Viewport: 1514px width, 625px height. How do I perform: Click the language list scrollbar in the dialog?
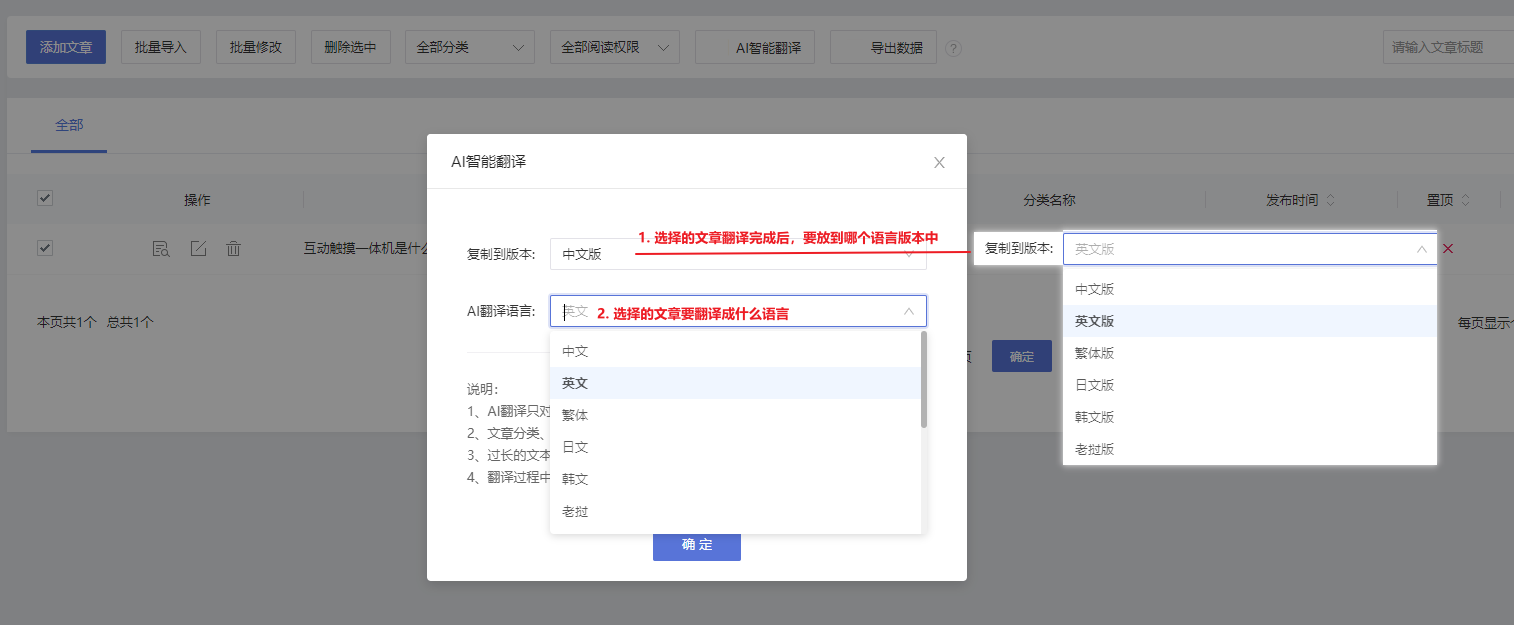point(924,380)
